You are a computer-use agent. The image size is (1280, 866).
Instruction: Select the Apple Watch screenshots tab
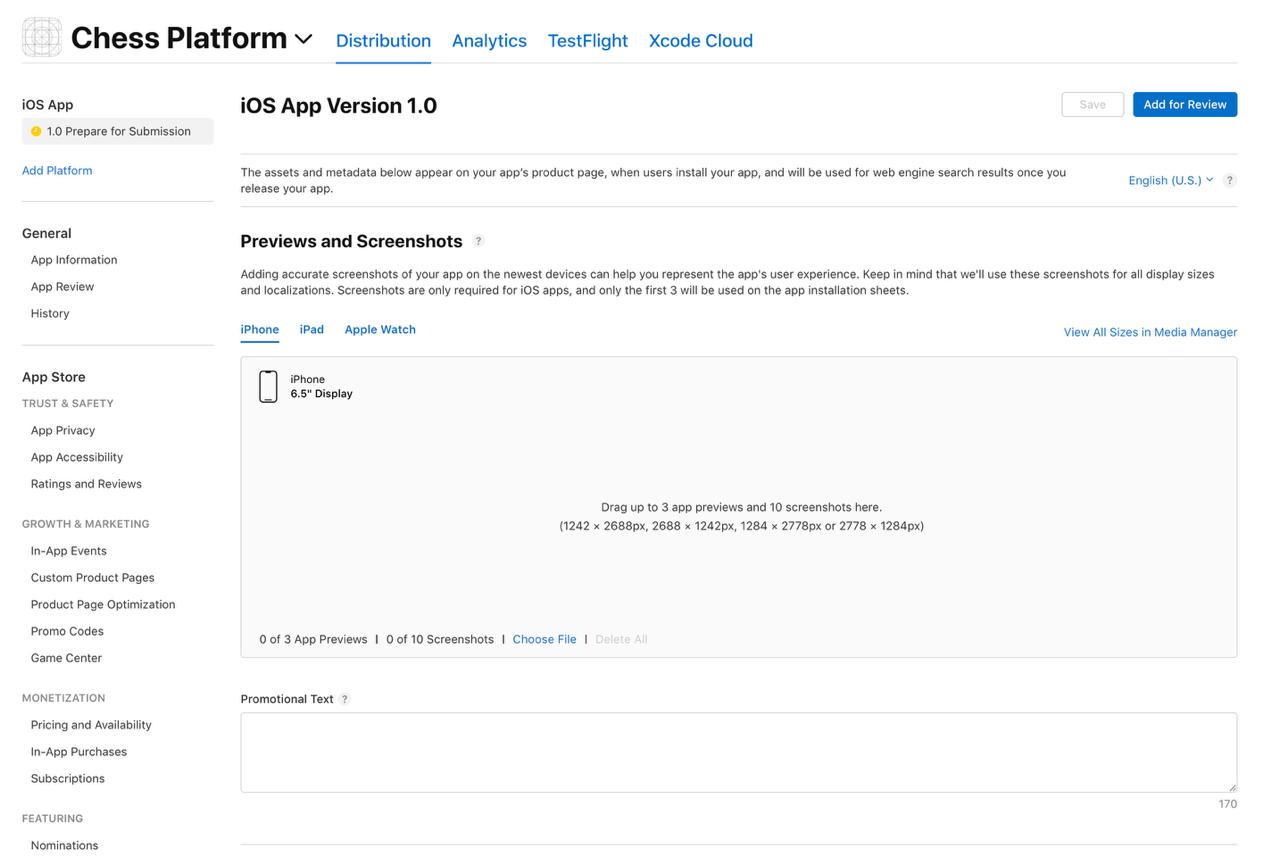pyautogui.click(x=380, y=329)
